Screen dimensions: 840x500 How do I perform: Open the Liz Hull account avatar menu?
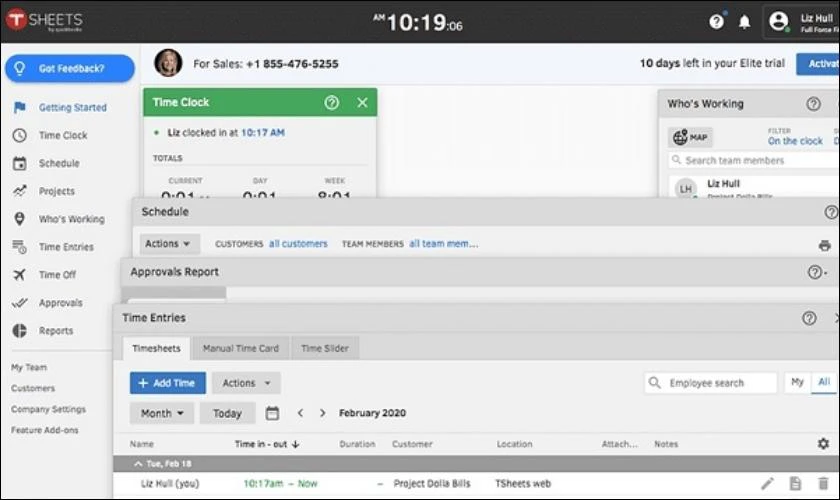(778, 21)
